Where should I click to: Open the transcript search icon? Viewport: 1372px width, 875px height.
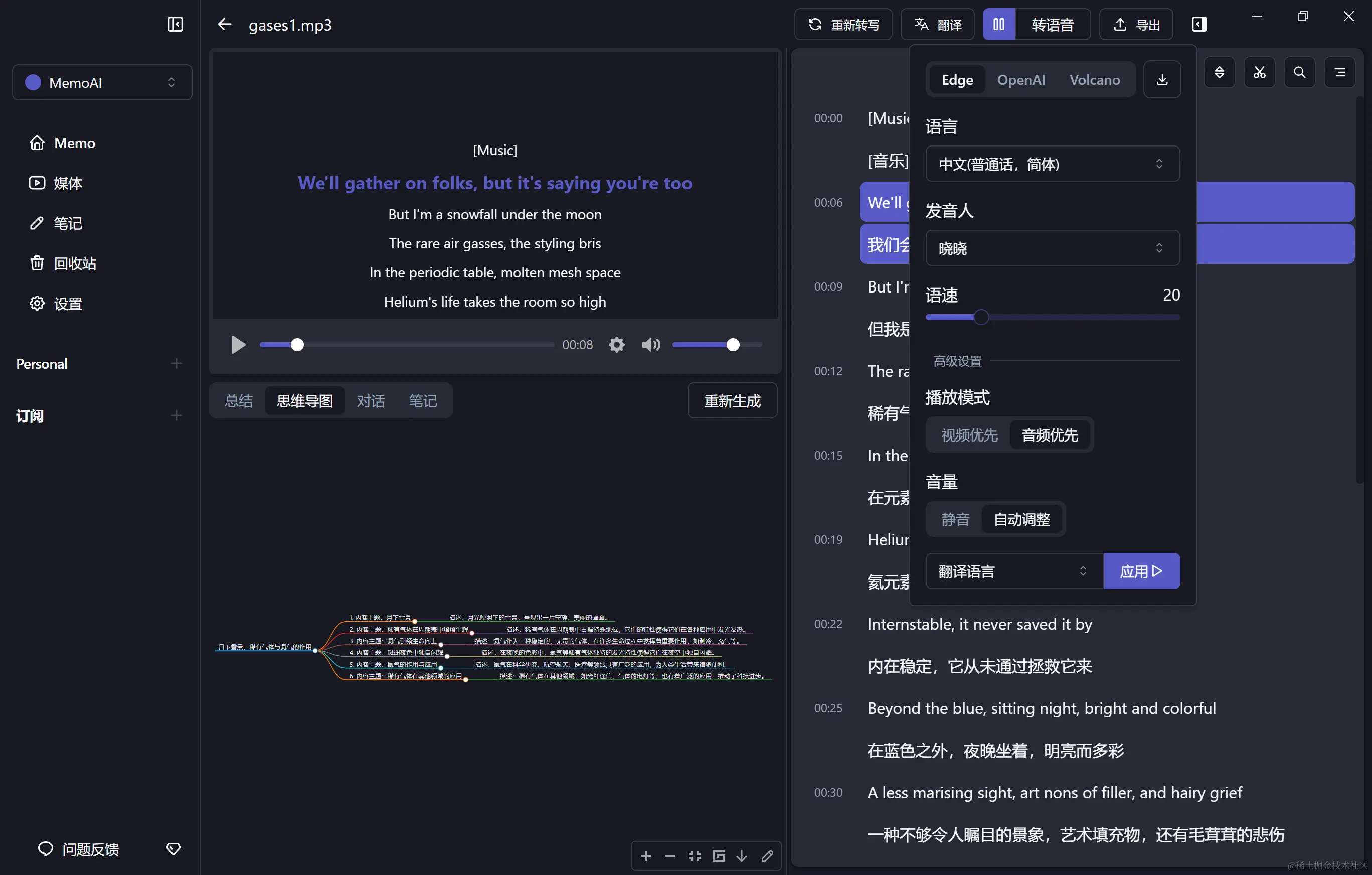coord(1299,72)
